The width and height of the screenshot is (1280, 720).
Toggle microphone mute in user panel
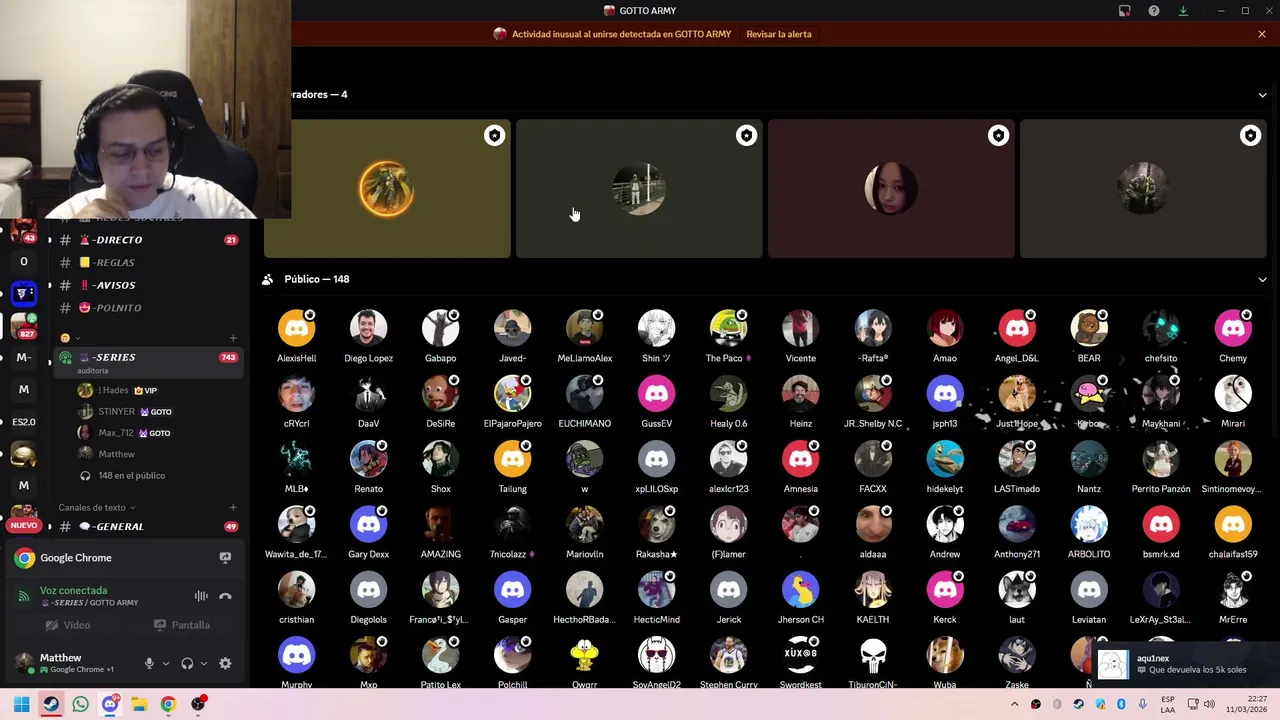pyautogui.click(x=149, y=663)
